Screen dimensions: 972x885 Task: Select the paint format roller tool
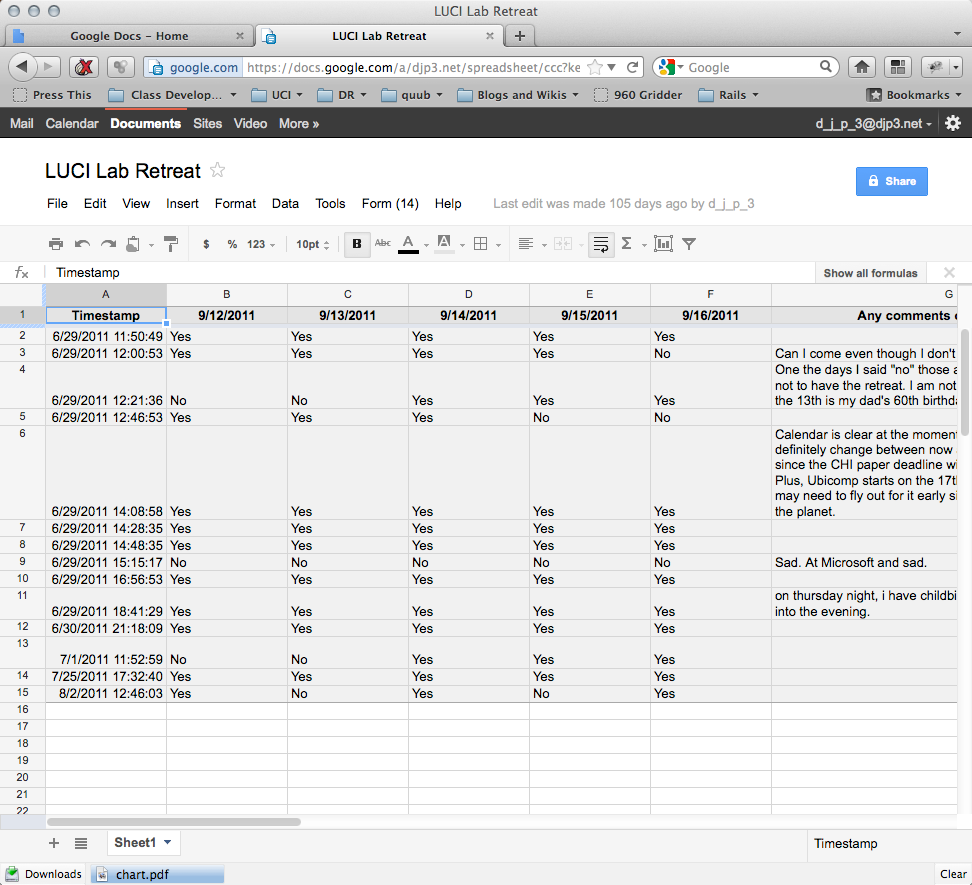click(170, 244)
